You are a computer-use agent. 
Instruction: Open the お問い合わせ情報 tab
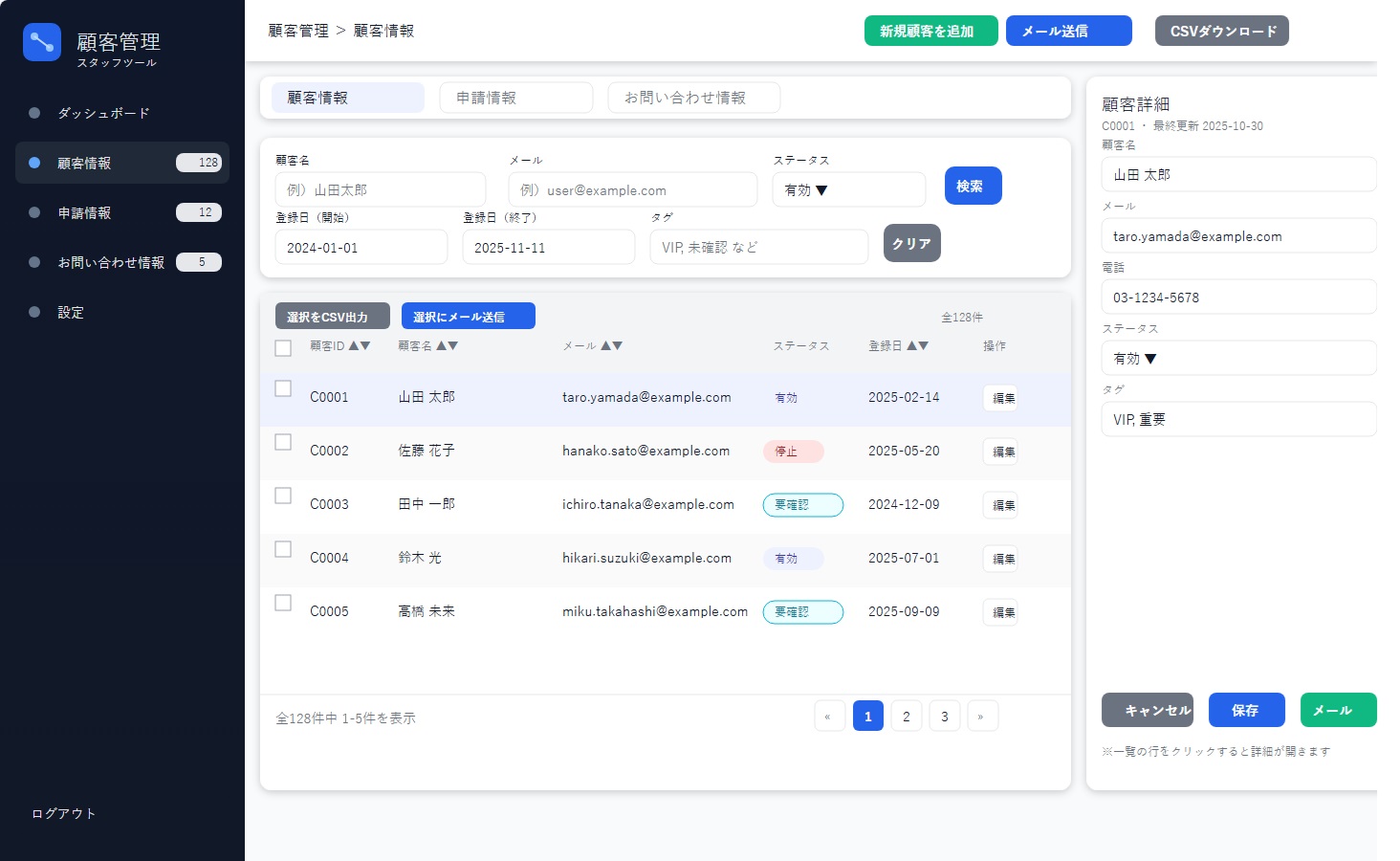click(x=693, y=98)
